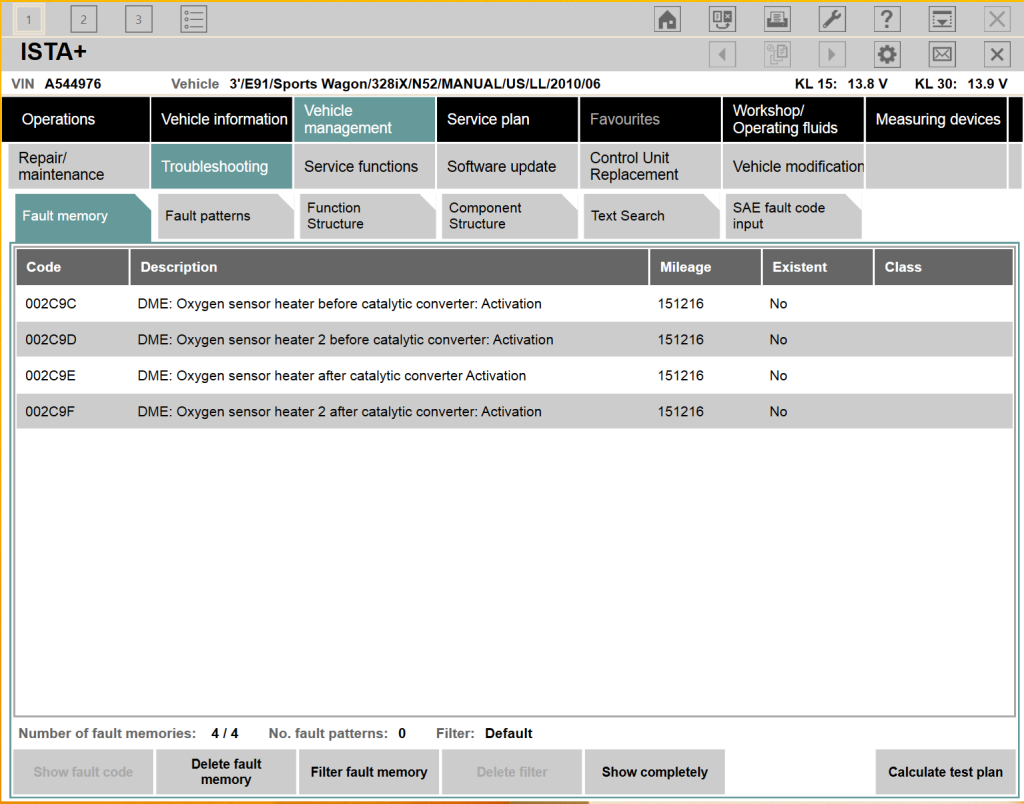This screenshot has width=1024, height=804.
Task: Open the gear settings icon
Action: [887, 54]
